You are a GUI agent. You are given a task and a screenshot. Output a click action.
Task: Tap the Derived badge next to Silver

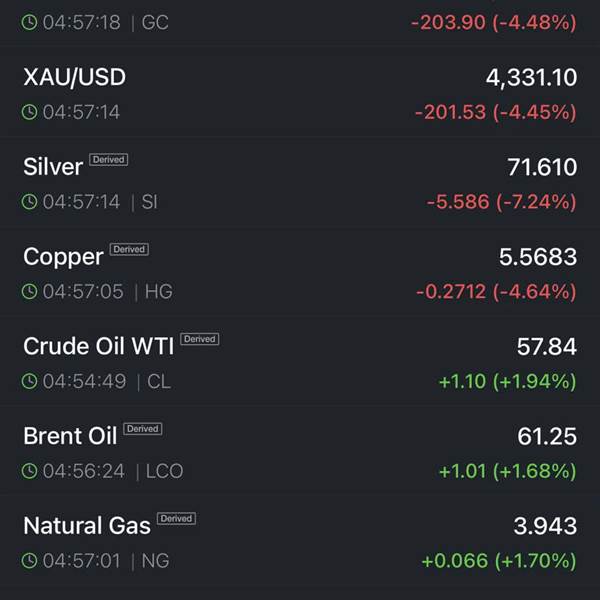click(109, 159)
